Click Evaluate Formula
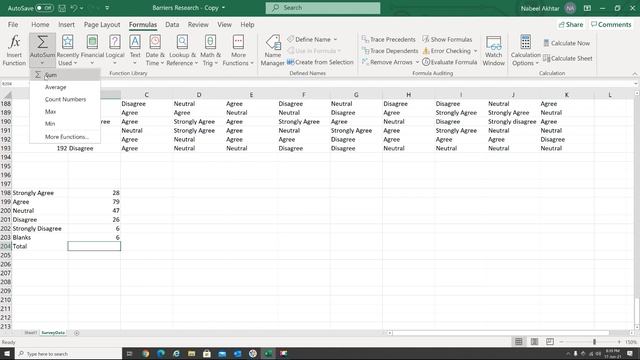The image size is (640, 360). pos(449,62)
